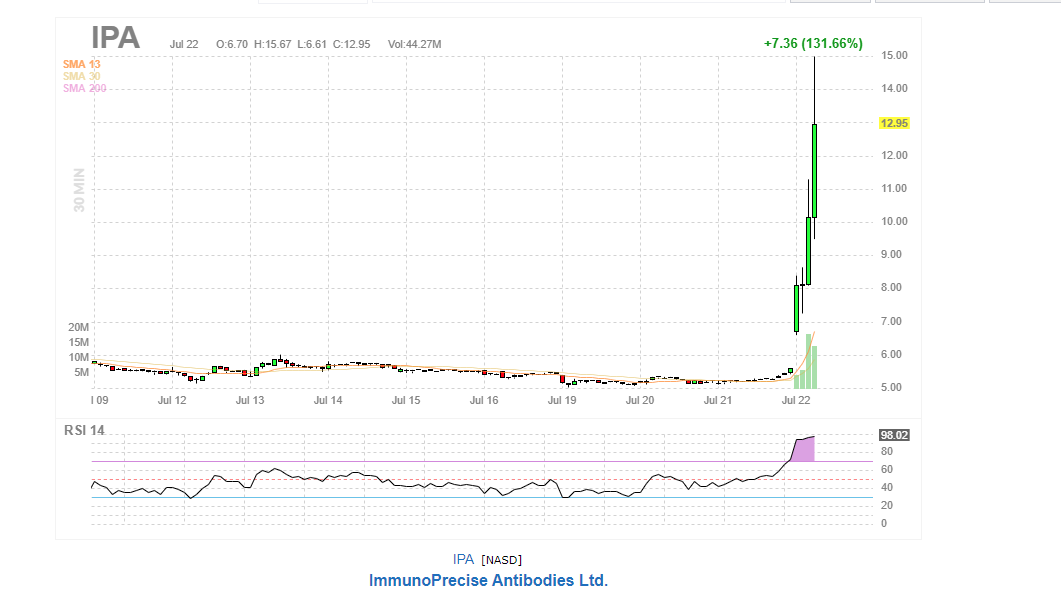
Task: Click the IPA ticker link below chart
Action: [463, 559]
